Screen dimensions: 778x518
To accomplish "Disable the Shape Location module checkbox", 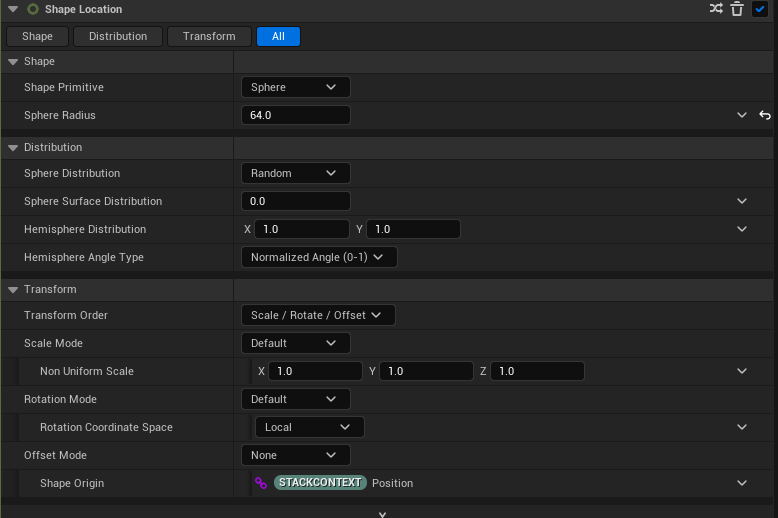I will coord(760,9).
